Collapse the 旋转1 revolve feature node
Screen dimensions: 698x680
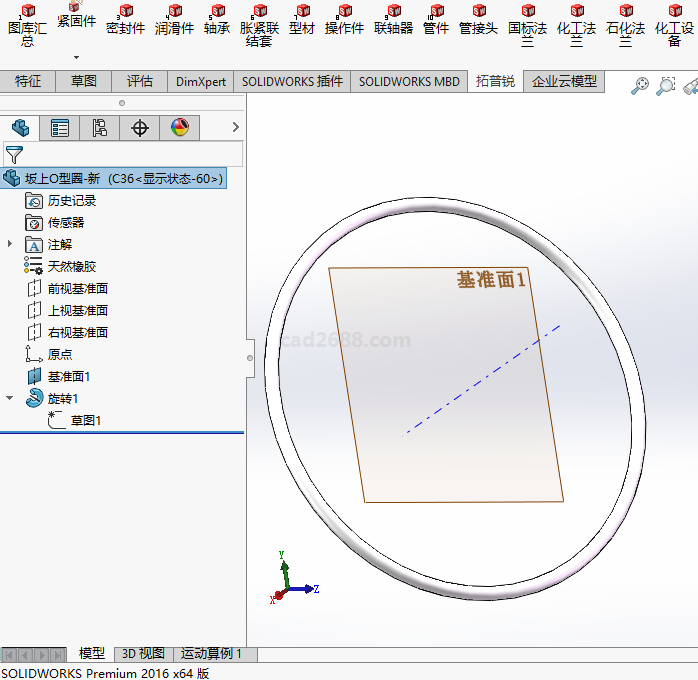(10, 398)
